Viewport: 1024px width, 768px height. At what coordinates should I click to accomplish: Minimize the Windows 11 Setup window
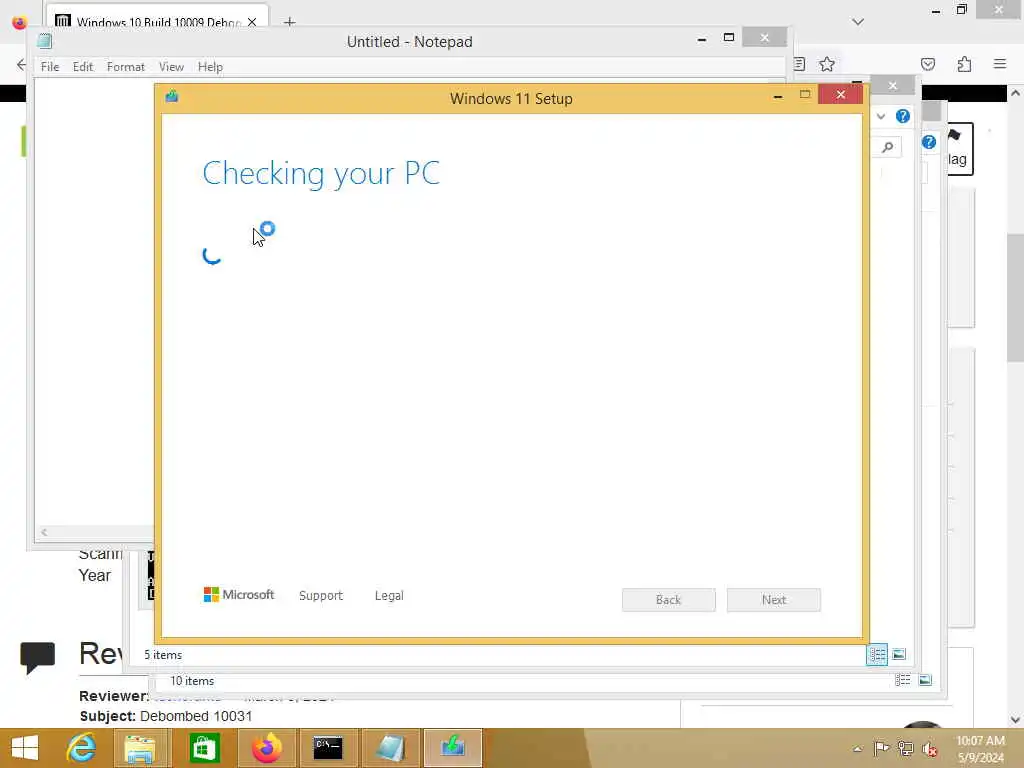pyautogui.click(x=778, y=96)
